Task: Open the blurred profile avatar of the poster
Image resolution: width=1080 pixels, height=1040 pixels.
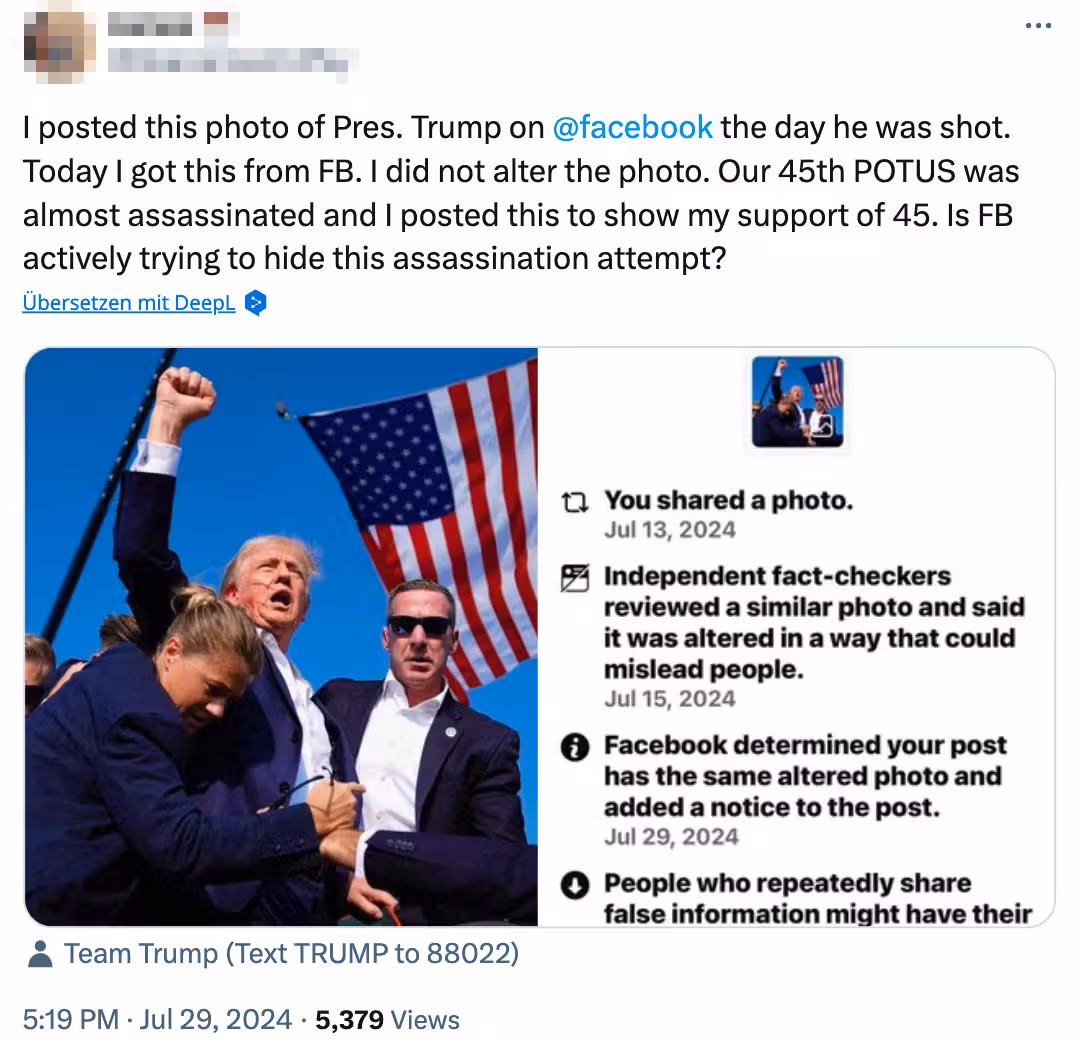Action: (60, 40)
